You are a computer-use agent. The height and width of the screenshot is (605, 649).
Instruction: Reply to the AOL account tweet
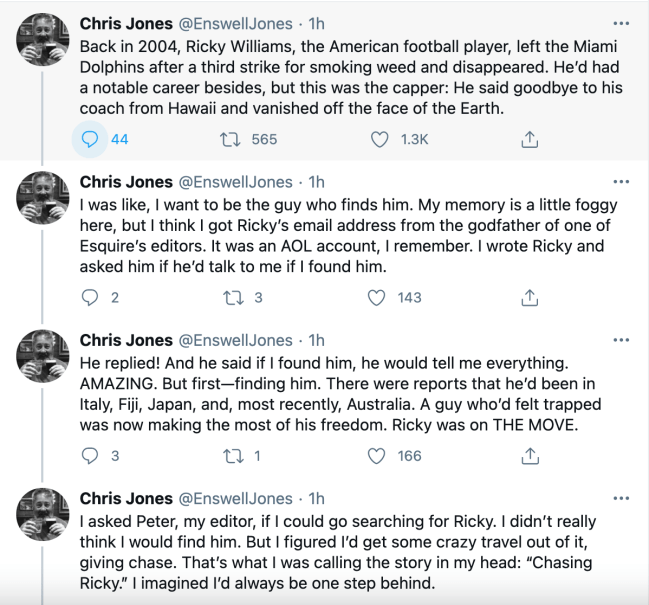[89, 297]
